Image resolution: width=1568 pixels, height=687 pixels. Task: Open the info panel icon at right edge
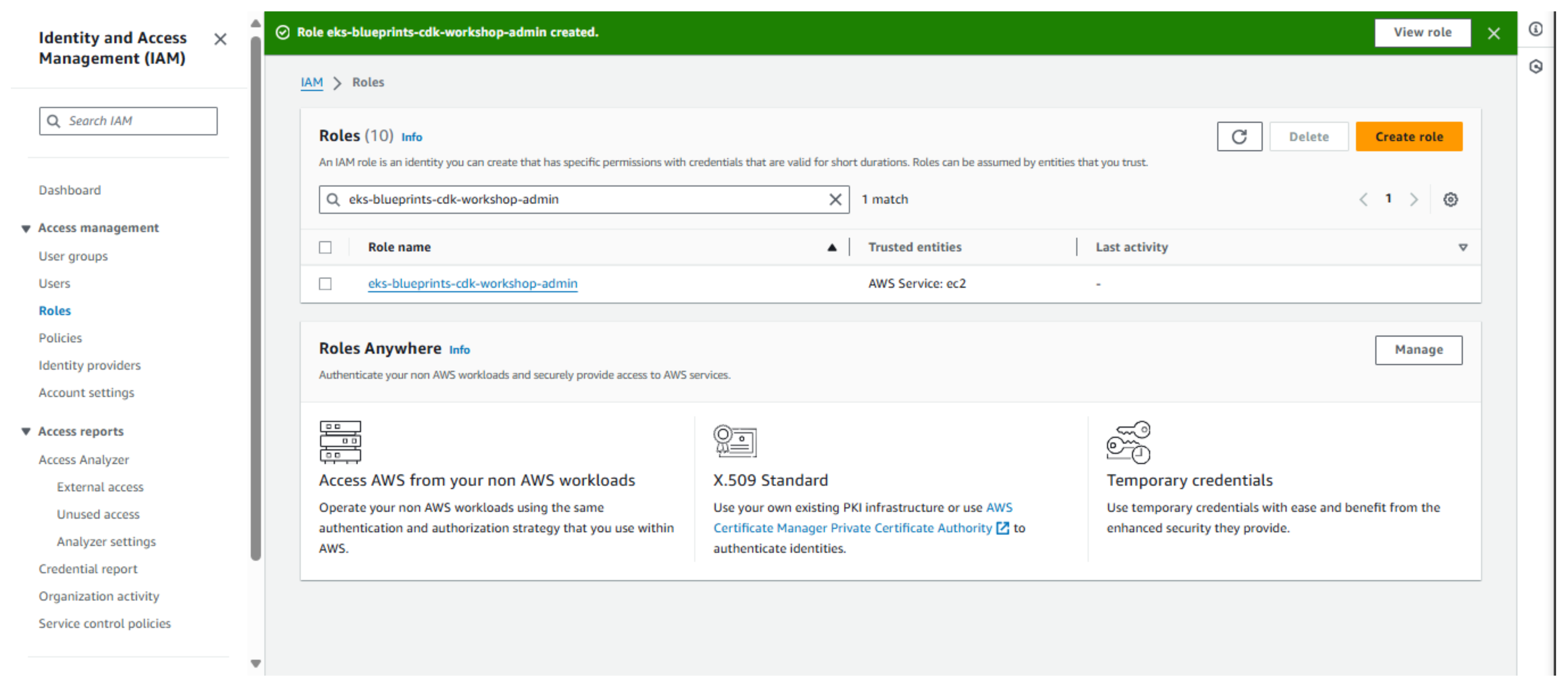[x=1536, y=29]
